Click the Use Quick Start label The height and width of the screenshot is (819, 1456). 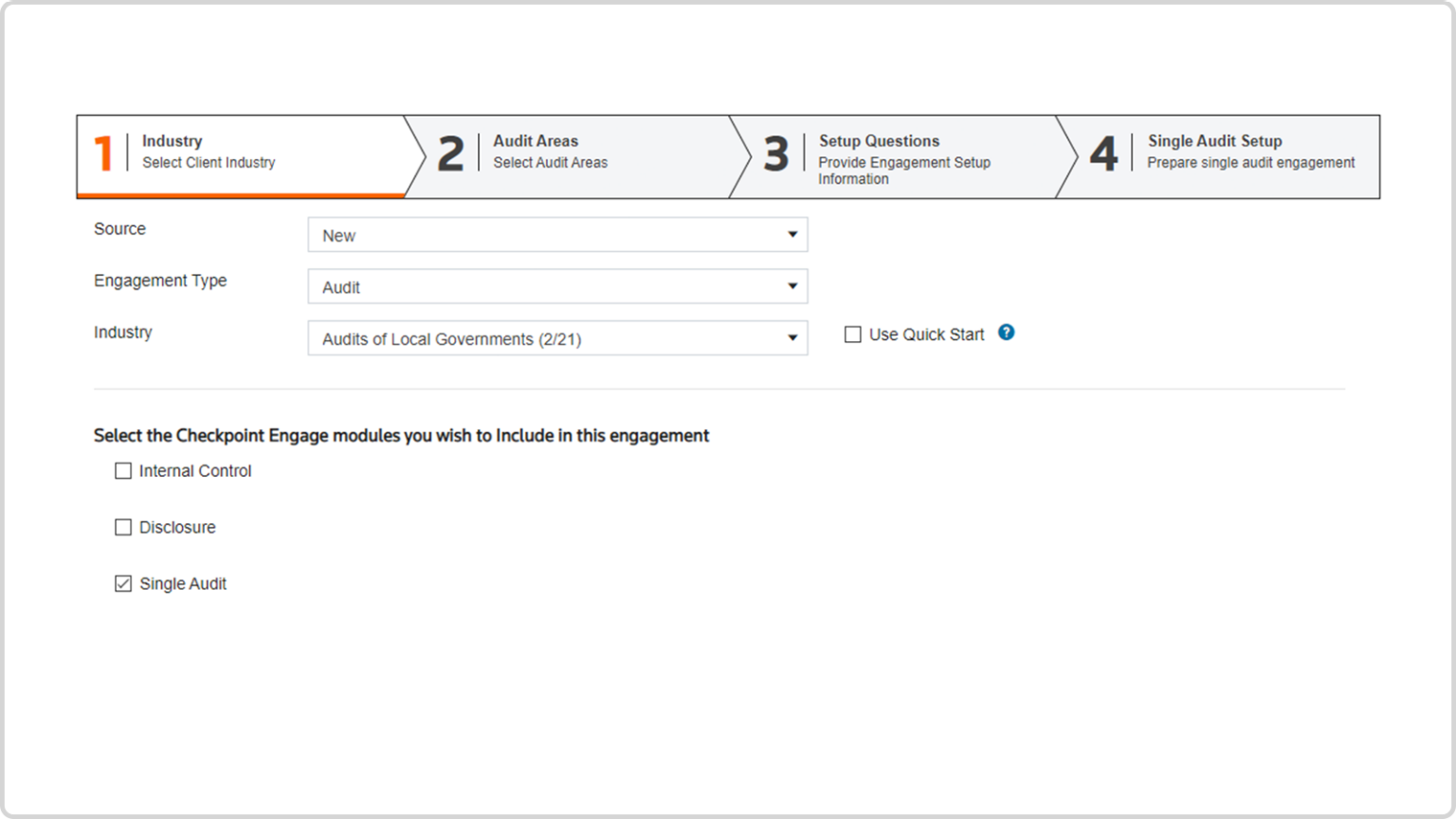coord(926,335)
